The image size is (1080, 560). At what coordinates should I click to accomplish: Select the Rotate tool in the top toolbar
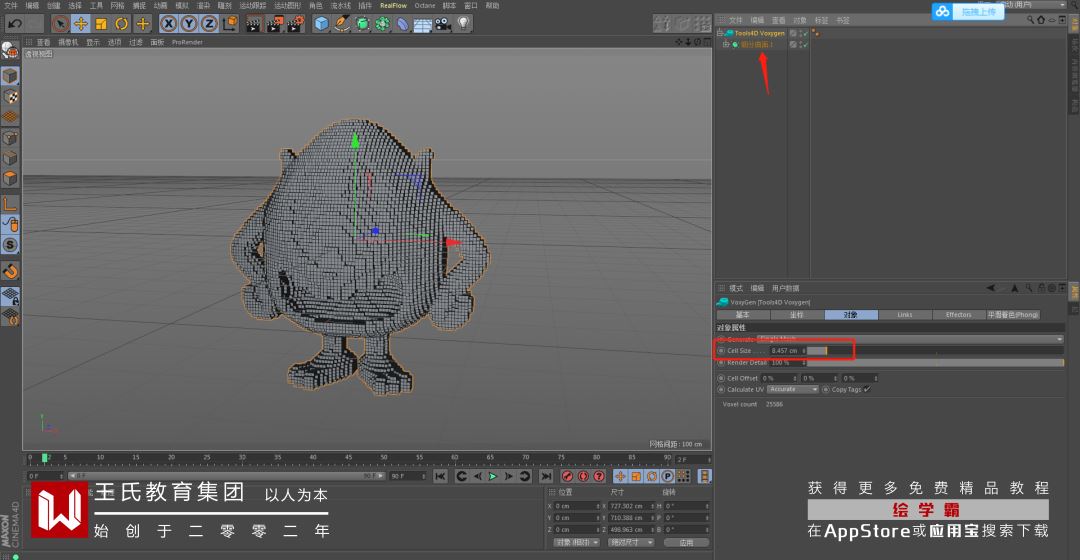[122, 23]
